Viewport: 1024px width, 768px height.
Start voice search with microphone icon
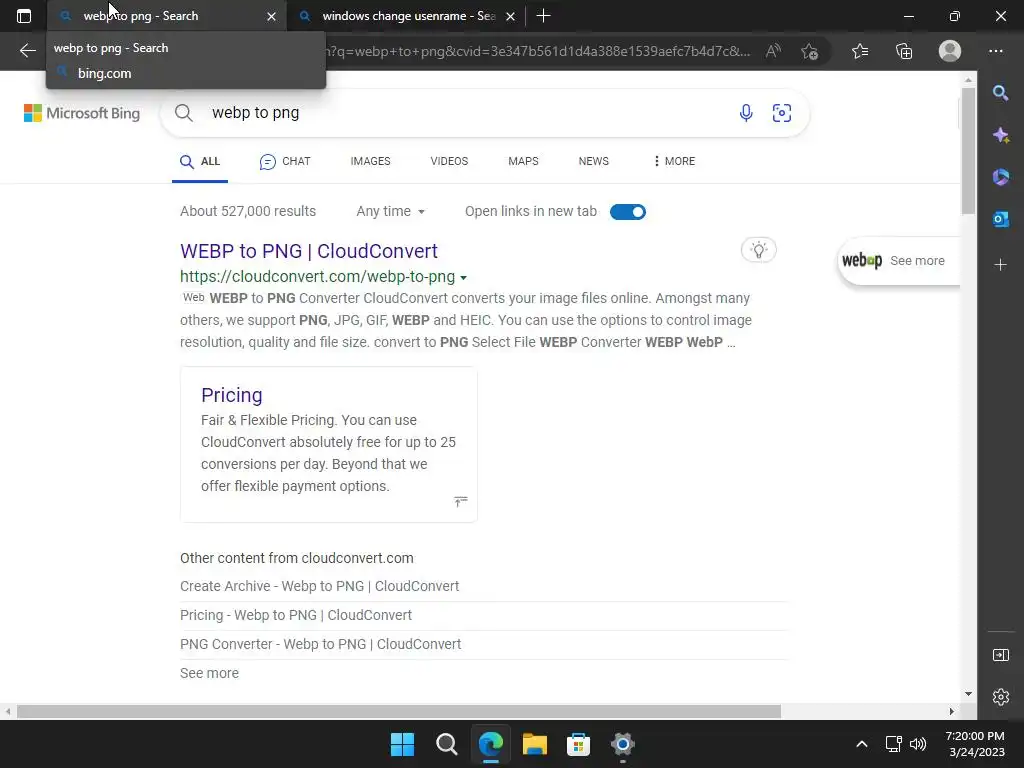point(746,113)
